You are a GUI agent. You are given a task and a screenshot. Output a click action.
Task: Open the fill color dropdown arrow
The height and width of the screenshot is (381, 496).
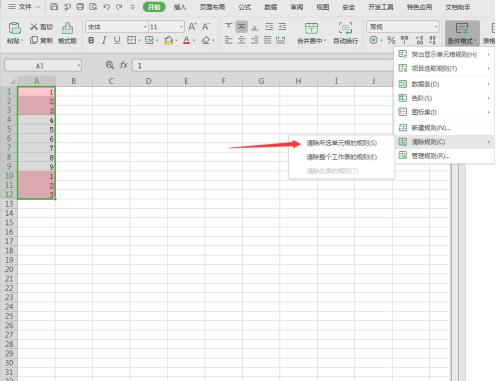coord(176,41)
